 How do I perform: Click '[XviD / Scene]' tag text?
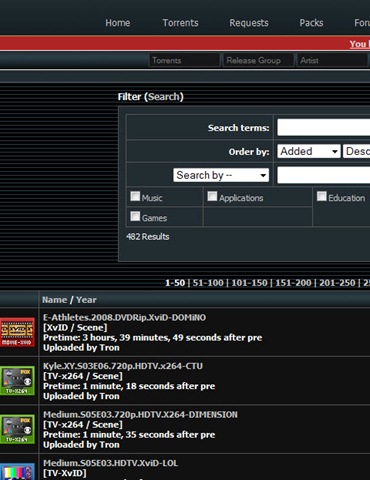pyautogui.click(x=75, y=327)
